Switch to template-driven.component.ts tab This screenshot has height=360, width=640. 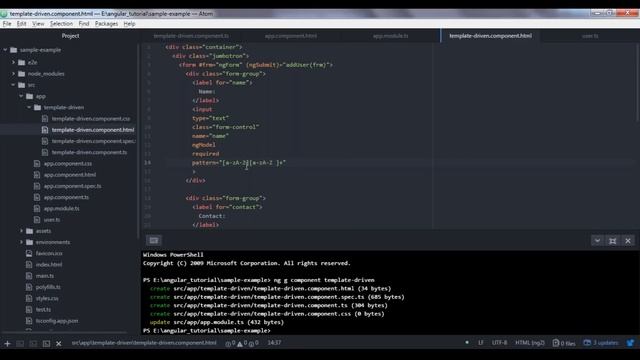pyautogui.click(x=191, y=36)
